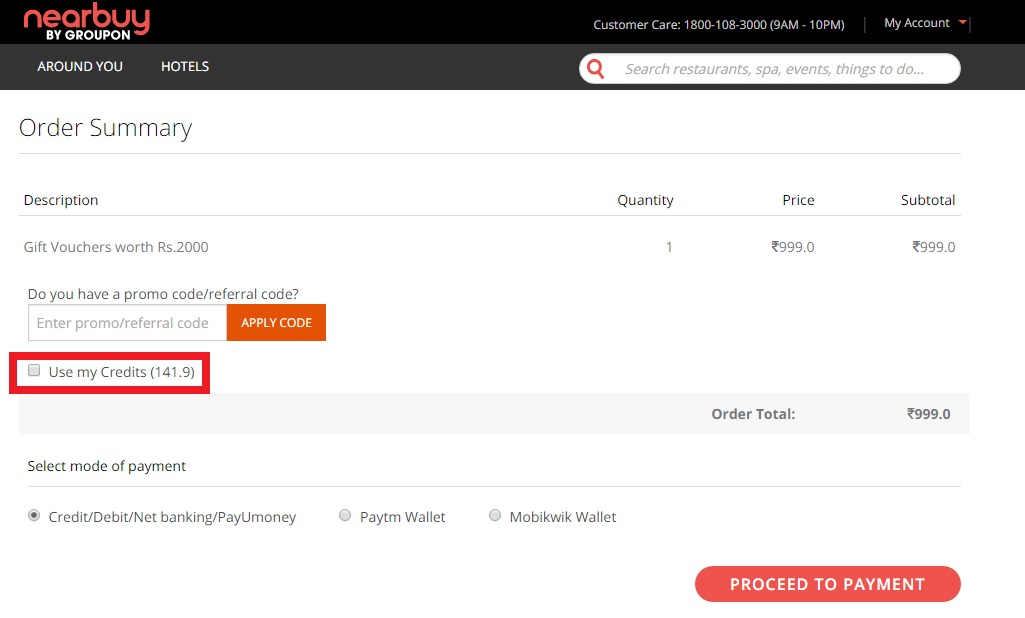Viewport: 1025px width, 618px height.
Task: Click the Order Total: label
Action: coord(753,414)
